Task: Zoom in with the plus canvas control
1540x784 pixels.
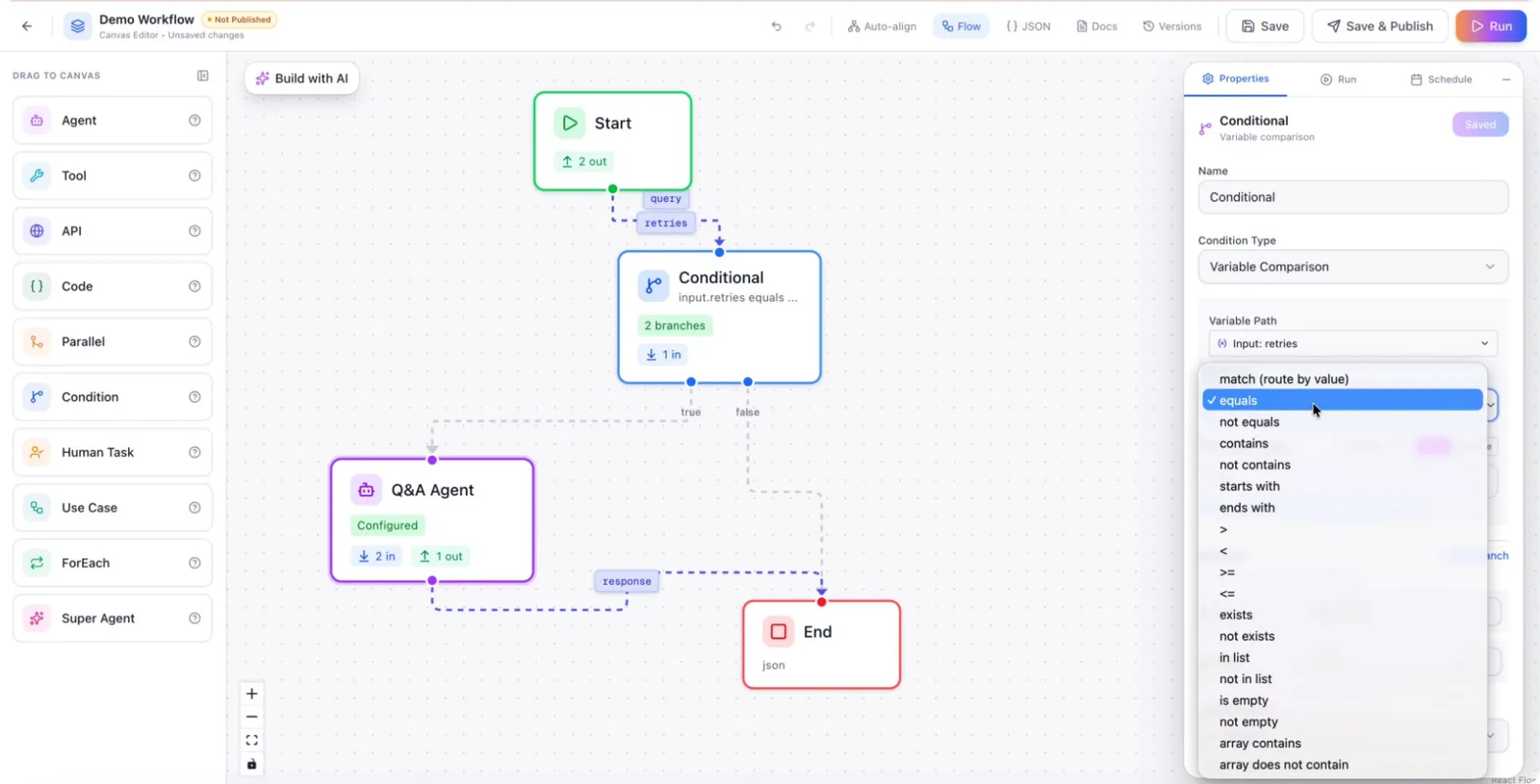Action: coord(252,694)
